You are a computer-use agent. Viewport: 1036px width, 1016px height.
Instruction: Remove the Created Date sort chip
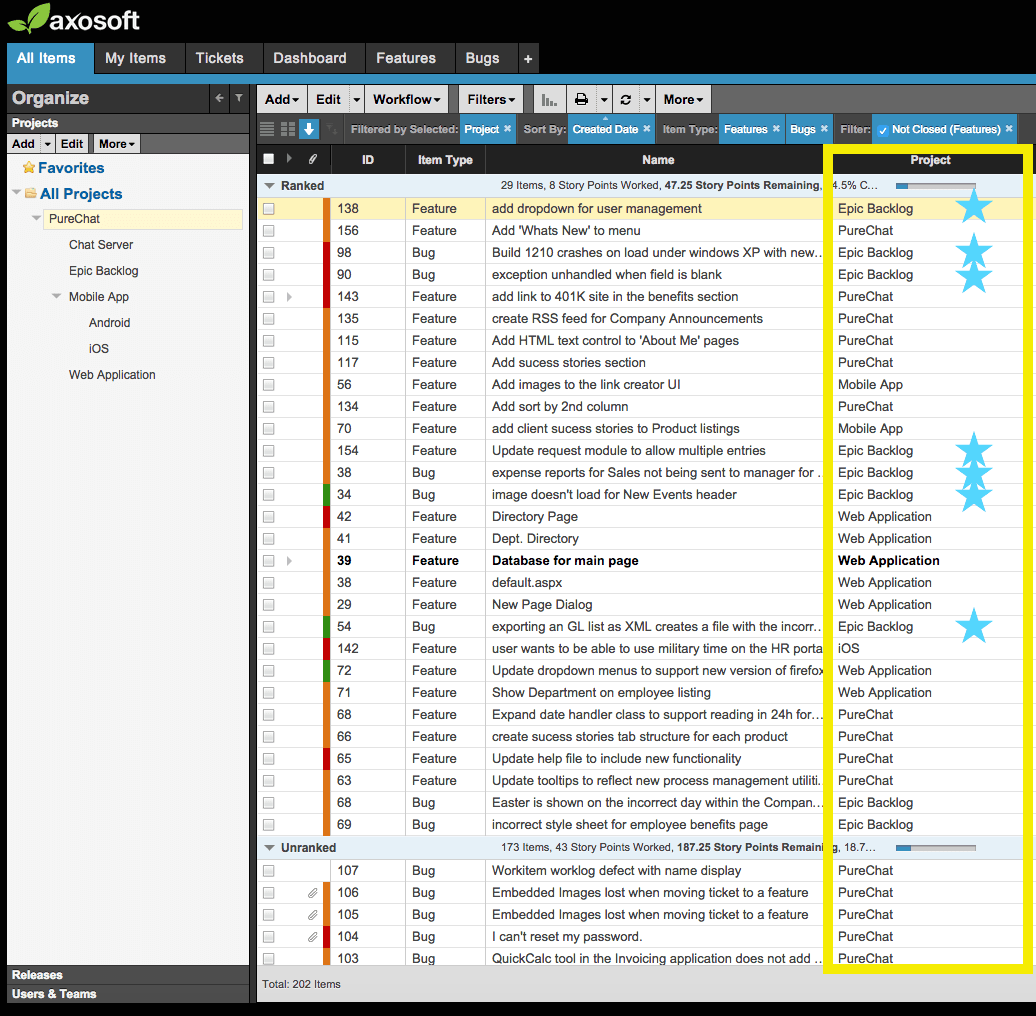[x=647, y=129]
